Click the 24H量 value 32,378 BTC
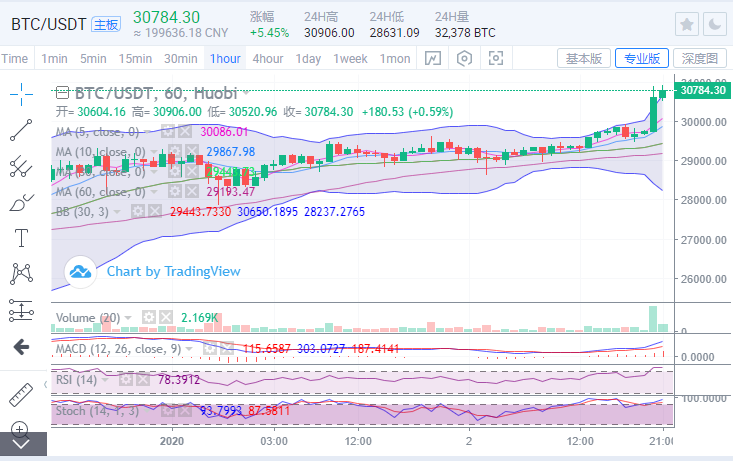 pos(465,33)
